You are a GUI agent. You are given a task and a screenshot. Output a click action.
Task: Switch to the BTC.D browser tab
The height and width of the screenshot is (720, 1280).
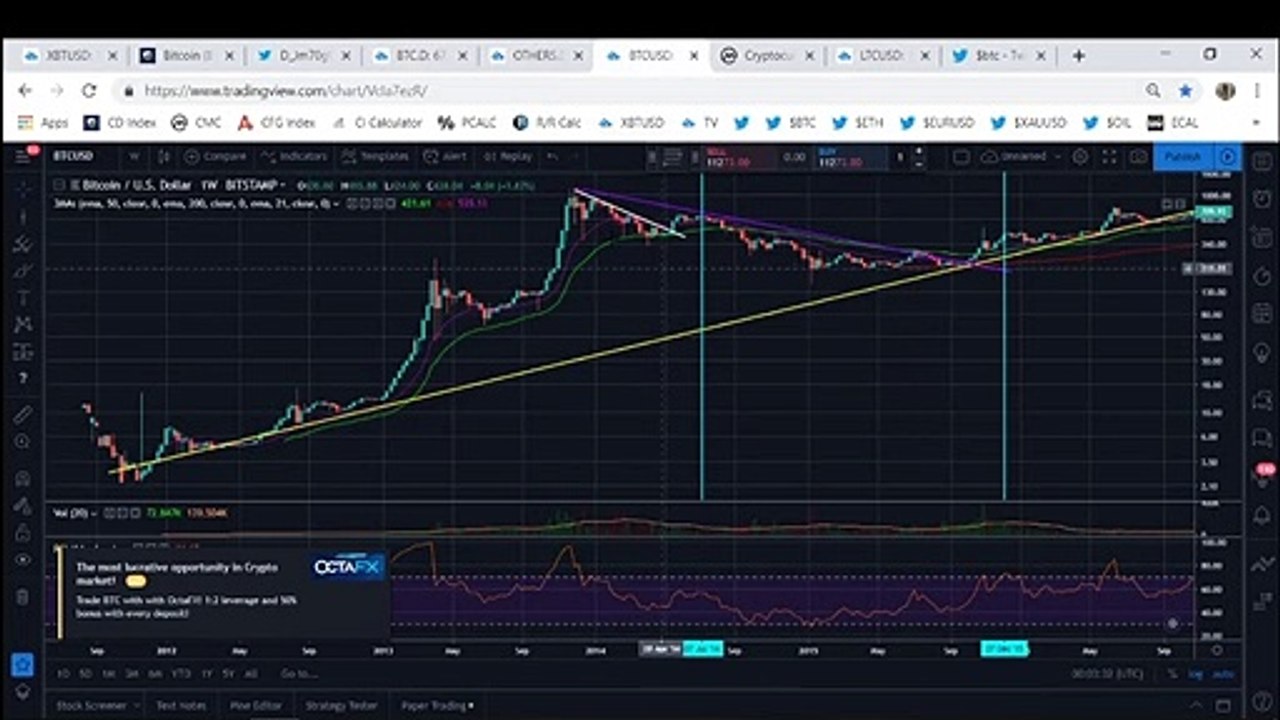420,55
